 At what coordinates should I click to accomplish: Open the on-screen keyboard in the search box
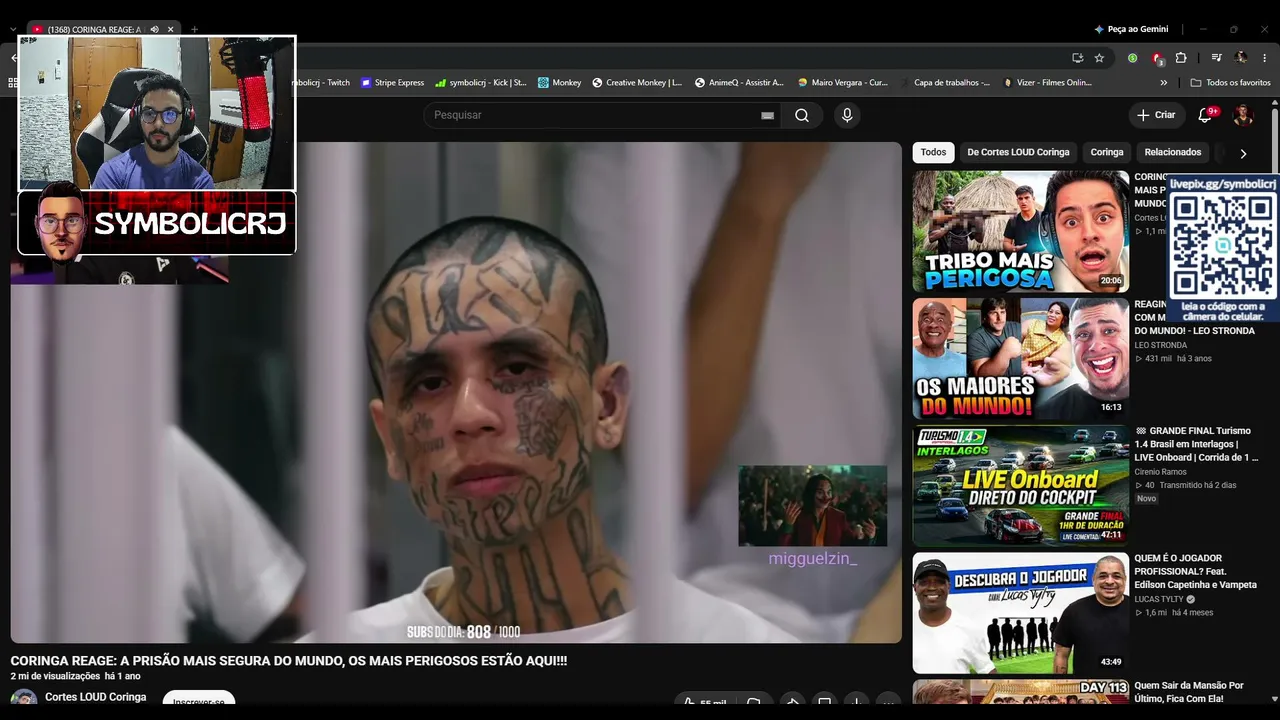767,116
